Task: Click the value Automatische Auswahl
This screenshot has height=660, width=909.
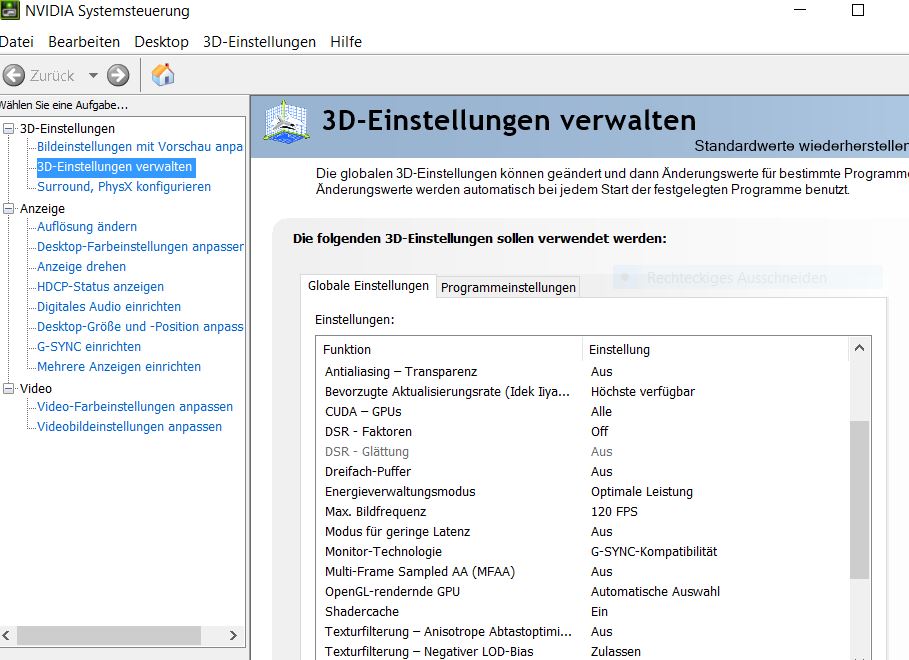Action: pos(655,592)
